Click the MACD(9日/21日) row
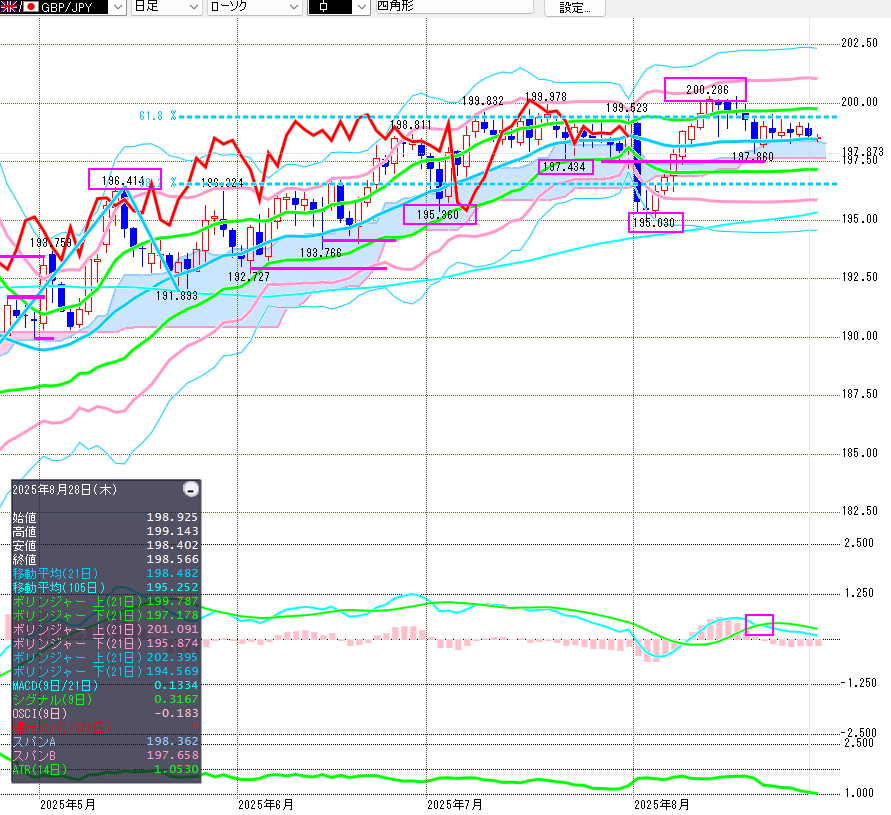Image resolution: width=891 pixels, height=815 pixels. pos(106,685)
